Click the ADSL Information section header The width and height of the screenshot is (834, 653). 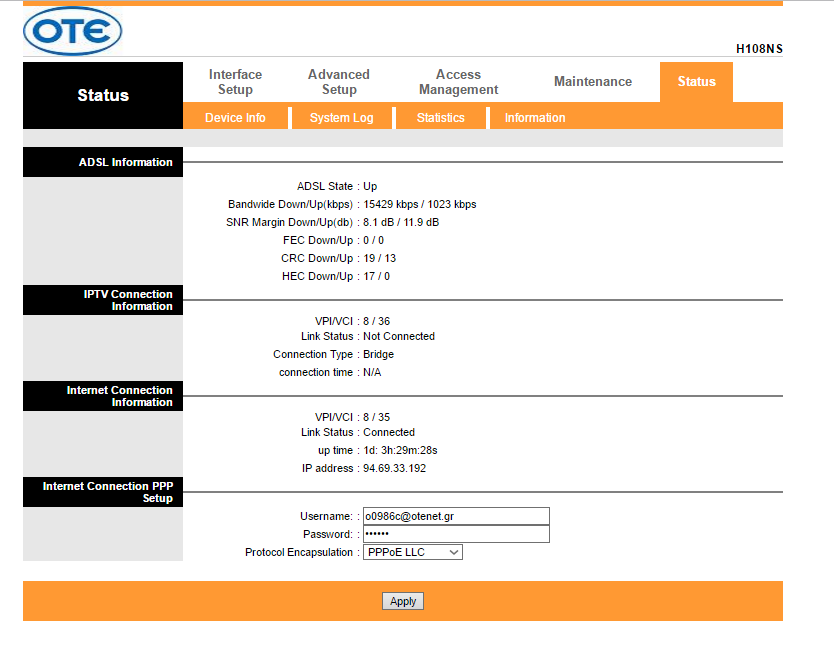[x=103, y=162]
